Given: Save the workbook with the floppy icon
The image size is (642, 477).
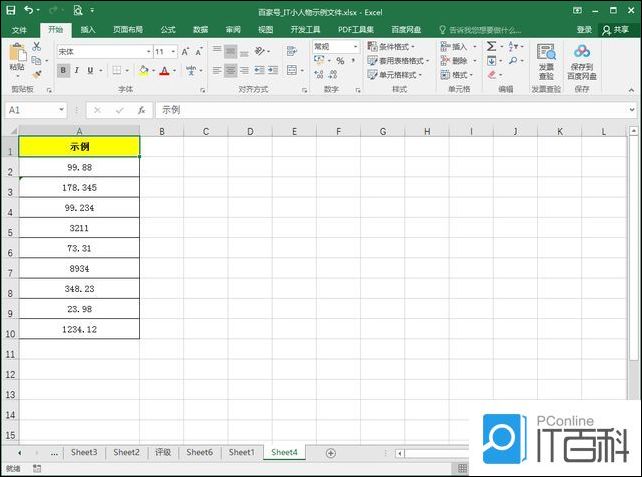Looking at the screenshot, I should pyautogui.click(x=11, y=10).
